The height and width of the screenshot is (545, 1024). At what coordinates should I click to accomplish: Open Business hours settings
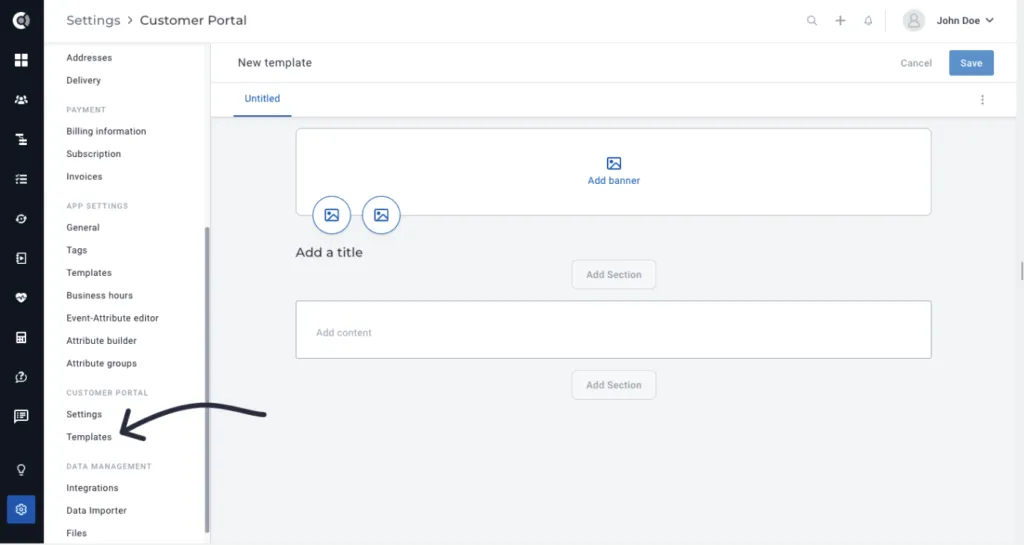(99, 296)
